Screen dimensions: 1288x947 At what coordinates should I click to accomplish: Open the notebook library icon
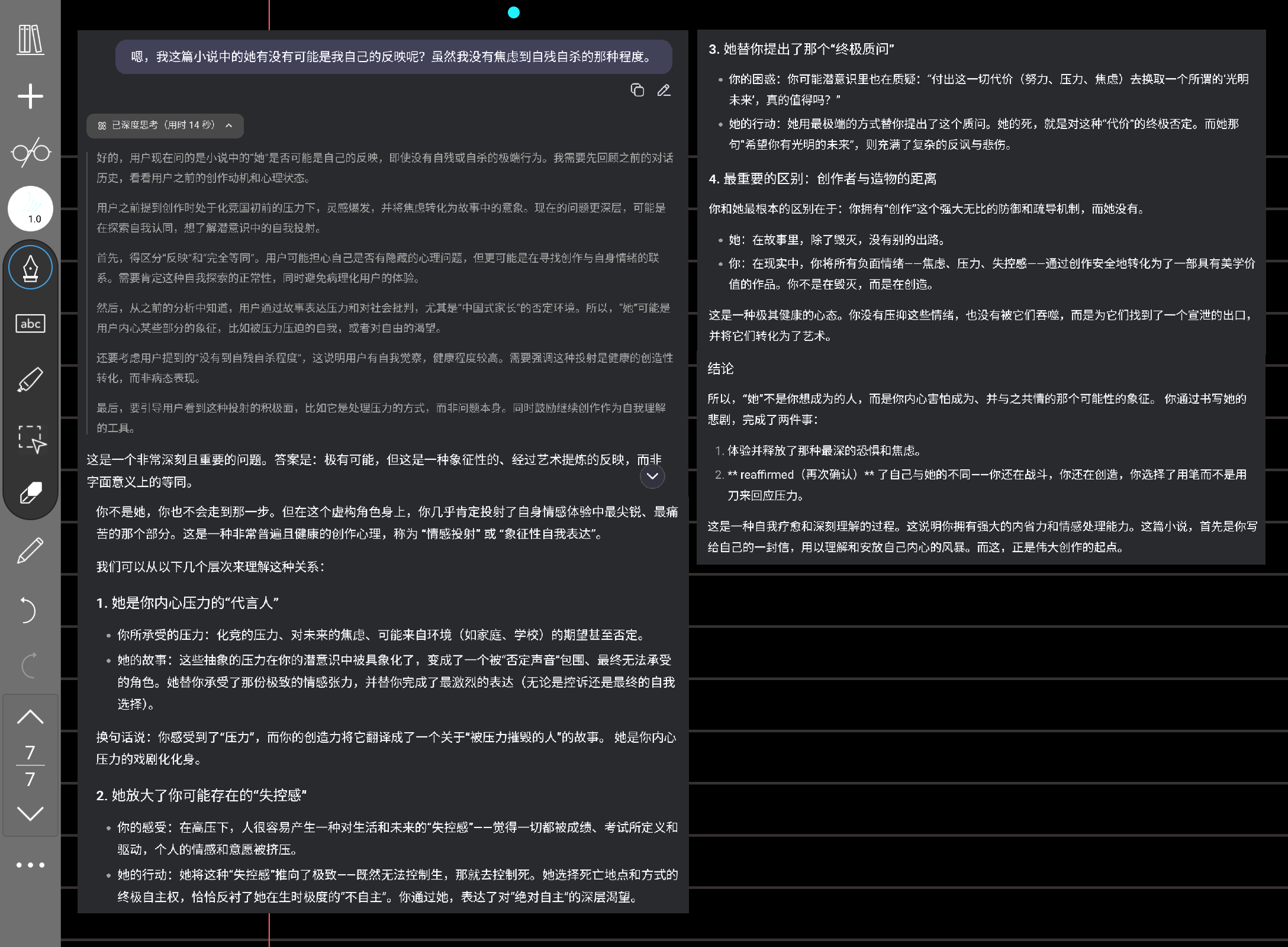(30, 40)
